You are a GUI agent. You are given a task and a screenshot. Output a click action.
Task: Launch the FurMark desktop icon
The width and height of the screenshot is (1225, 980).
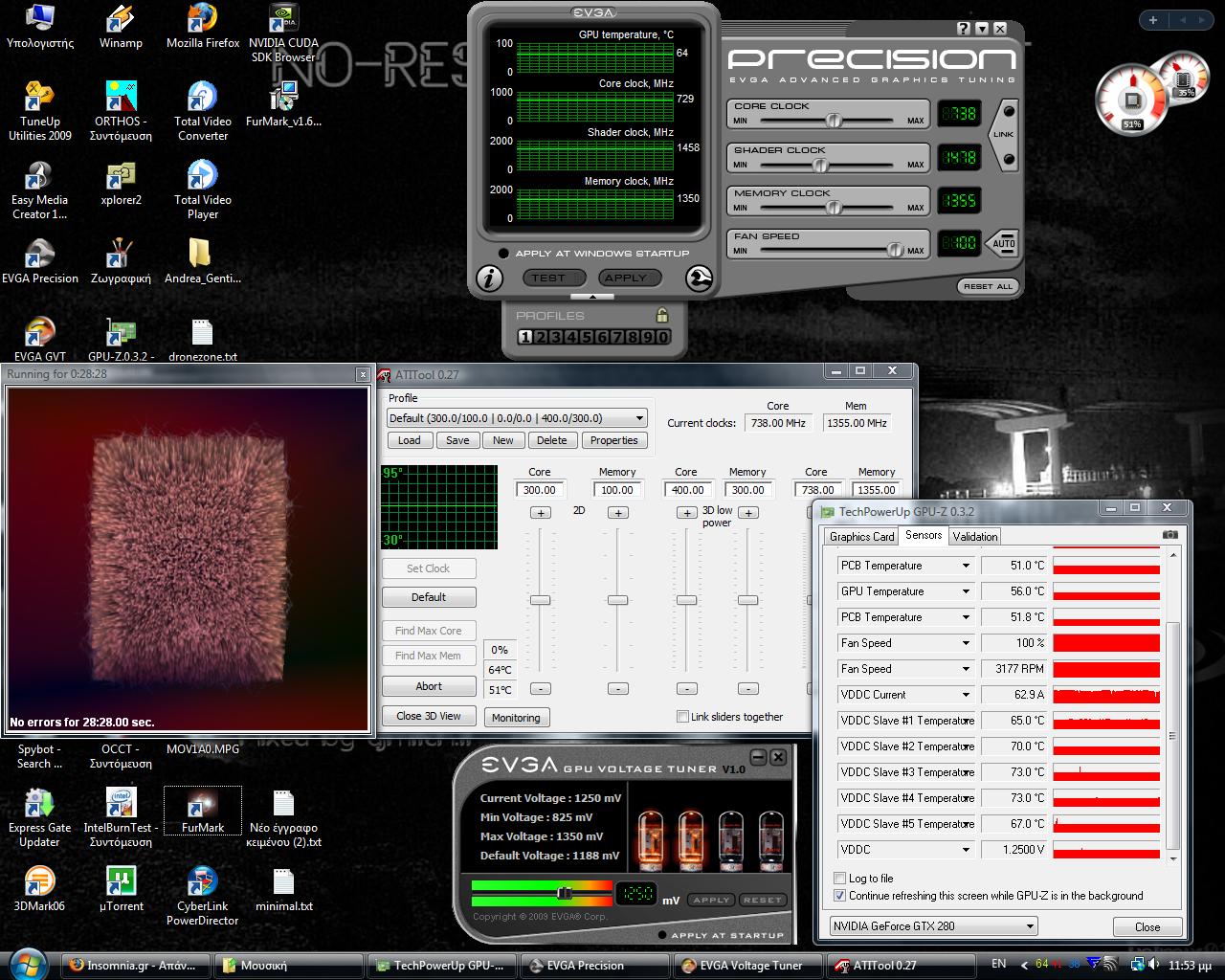click(x=203, y=811)
